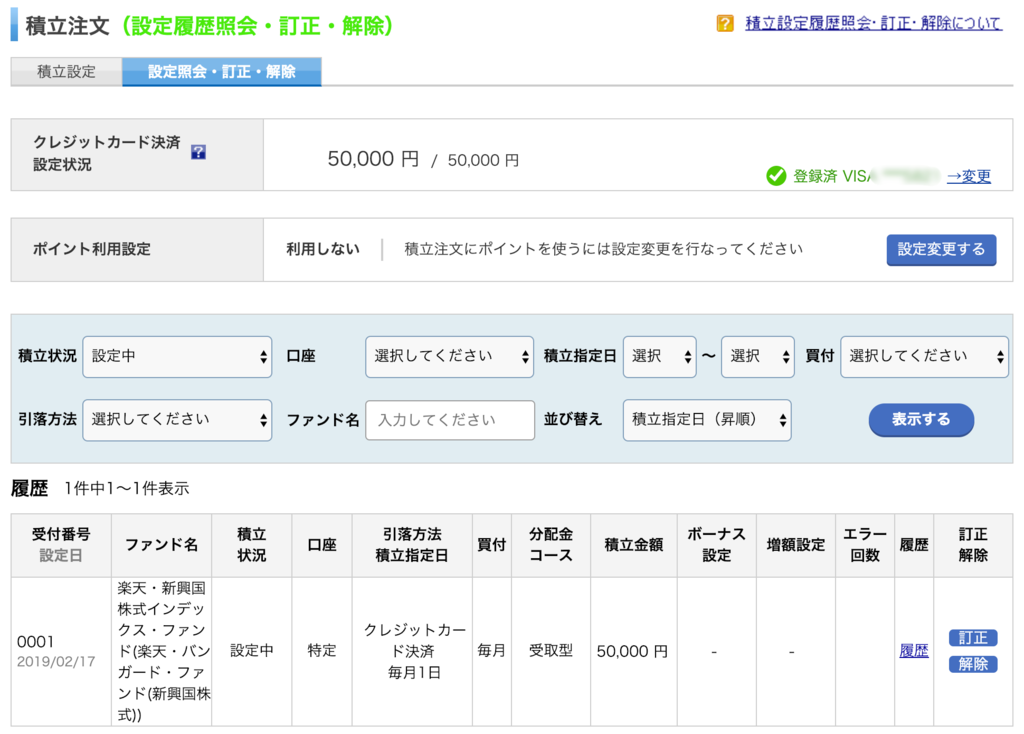Click the ファンド名 input field

(x=450, y=420)
